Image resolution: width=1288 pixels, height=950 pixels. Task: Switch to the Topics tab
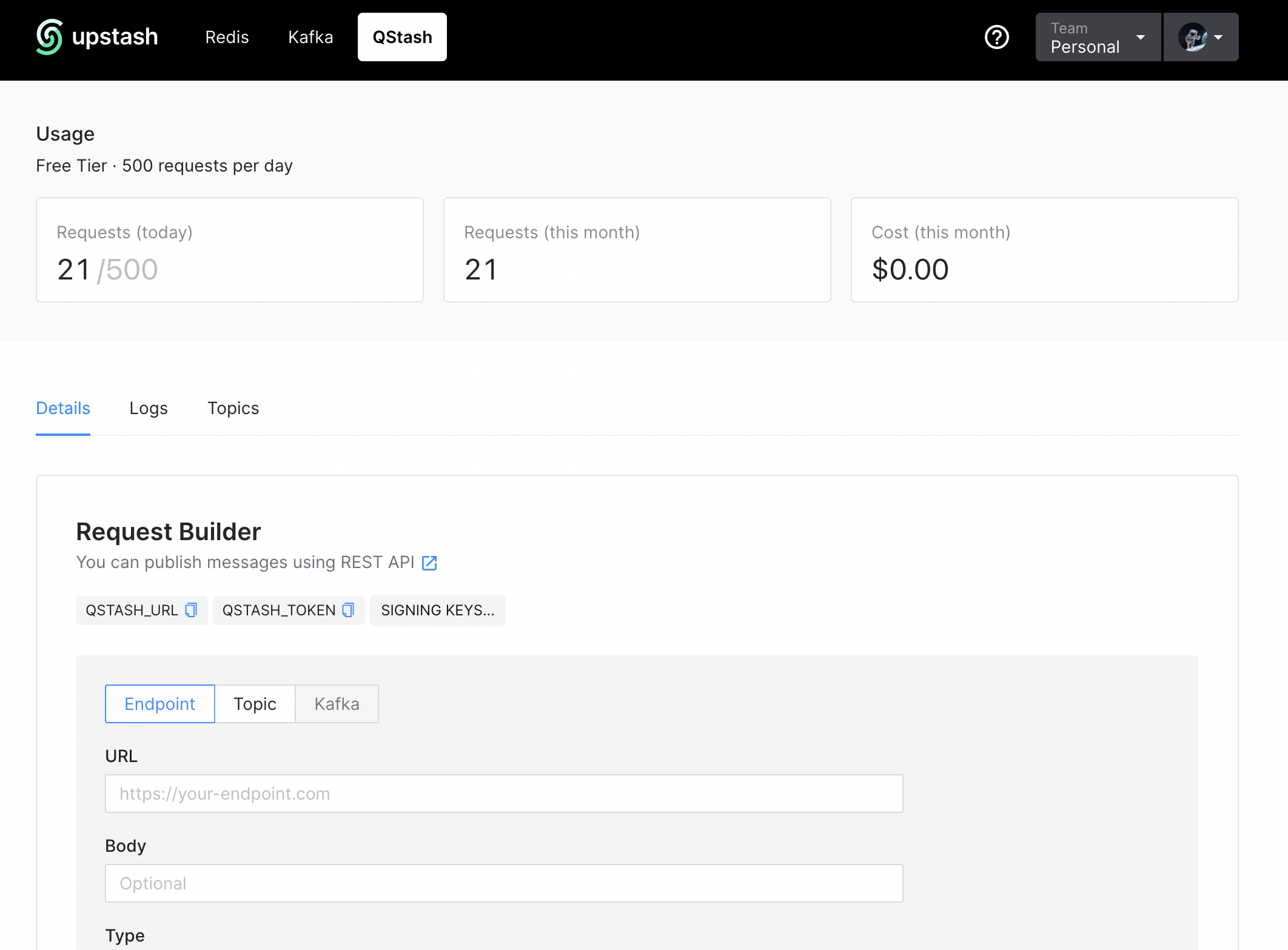click(233, 409)
